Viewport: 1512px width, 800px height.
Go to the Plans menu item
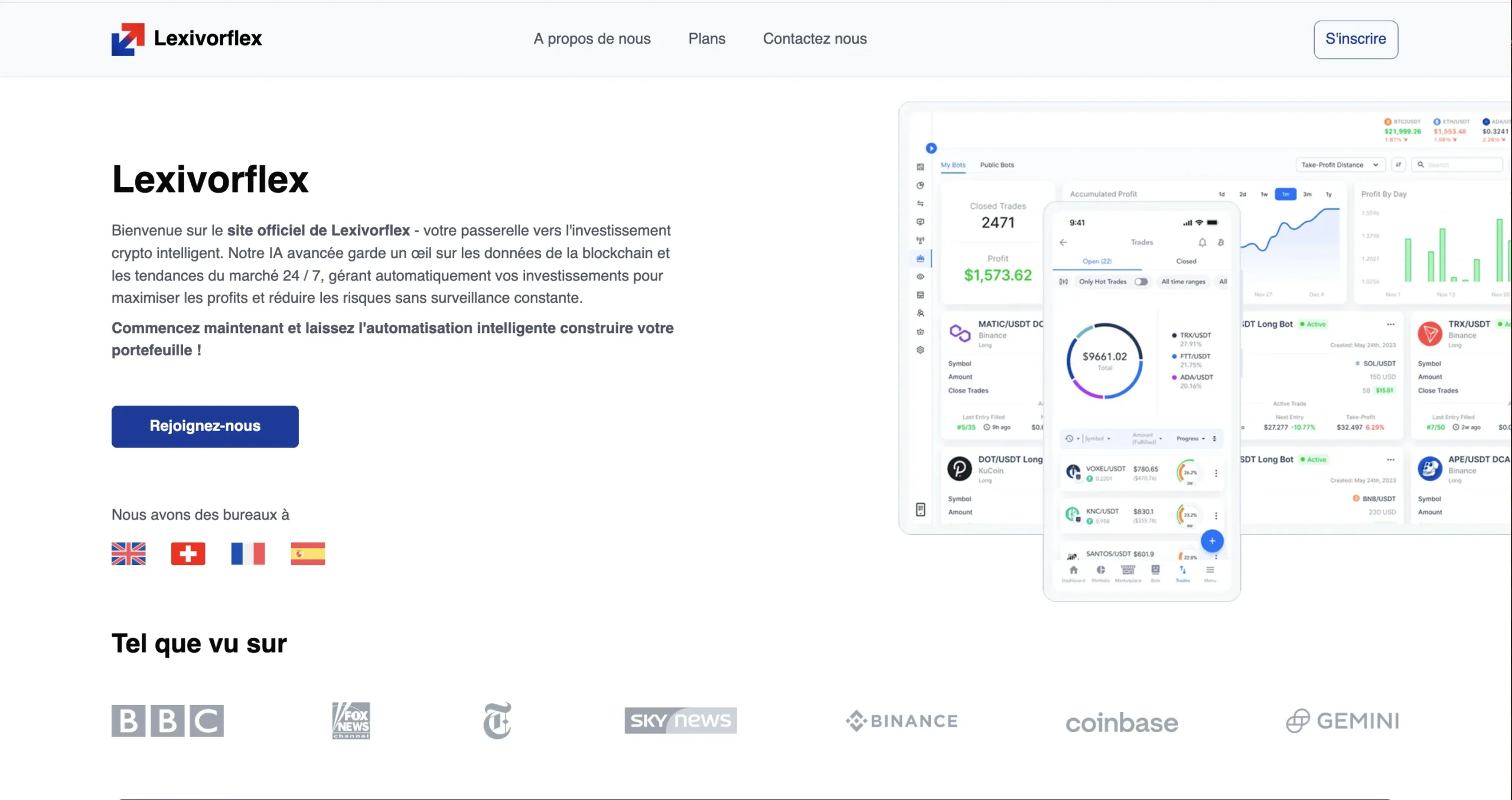[x=706, y=39]
